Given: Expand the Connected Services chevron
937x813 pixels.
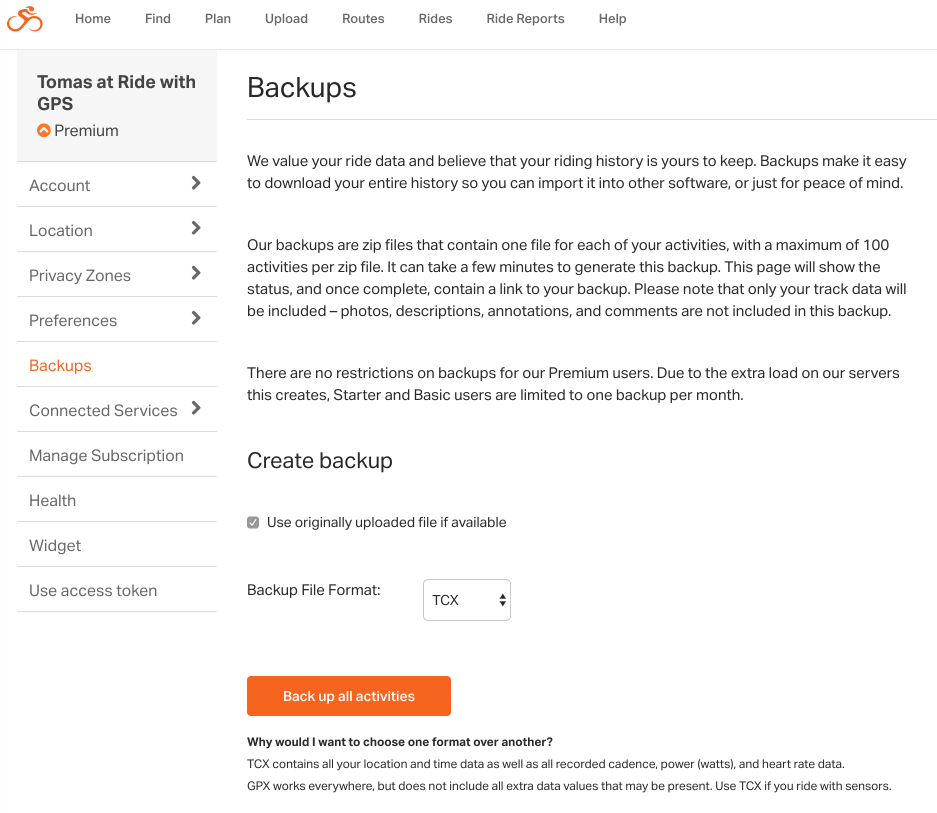Looking at the screenshot, I should point(195,408).
